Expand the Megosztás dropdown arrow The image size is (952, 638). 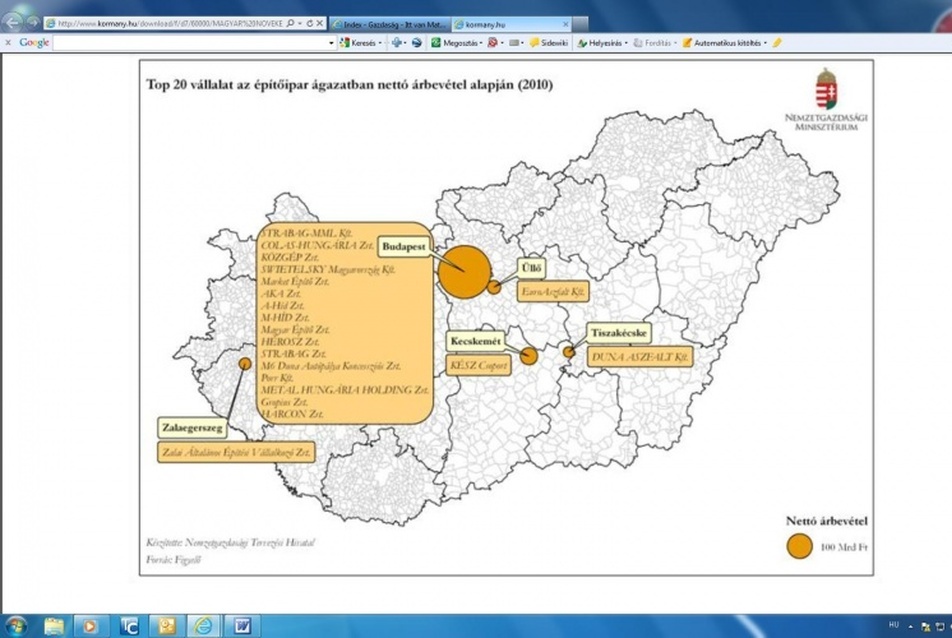tap(481, 43)
